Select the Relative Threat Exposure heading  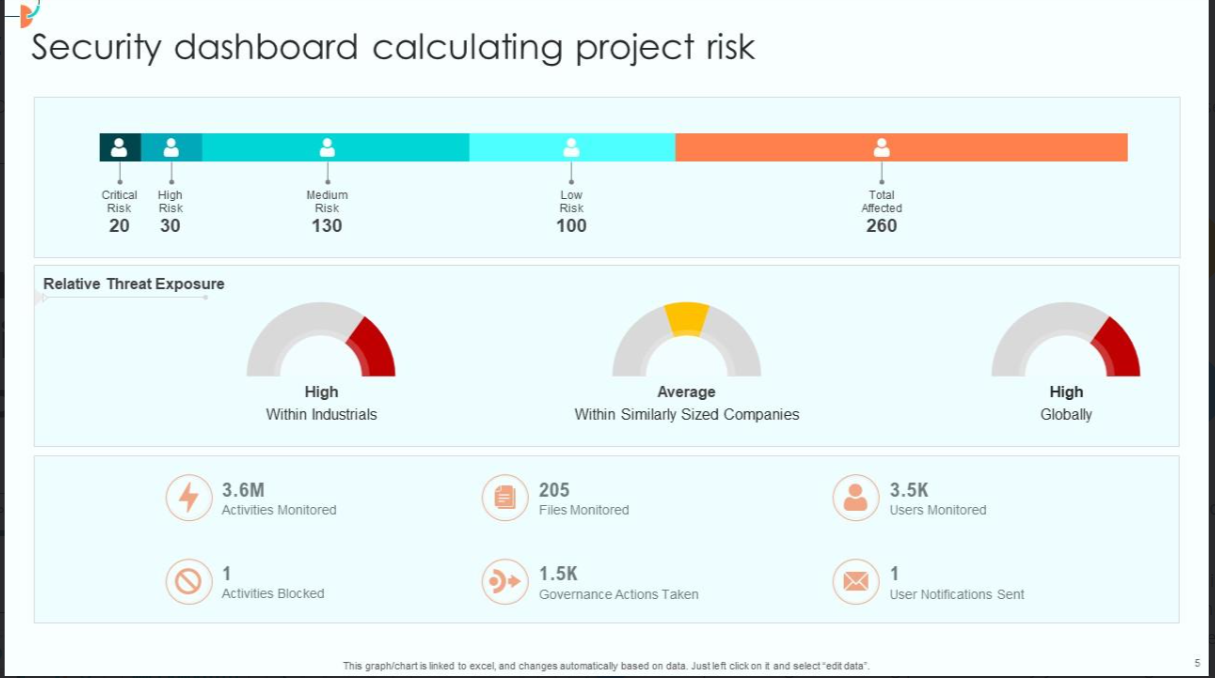click(x=134, y=284)
